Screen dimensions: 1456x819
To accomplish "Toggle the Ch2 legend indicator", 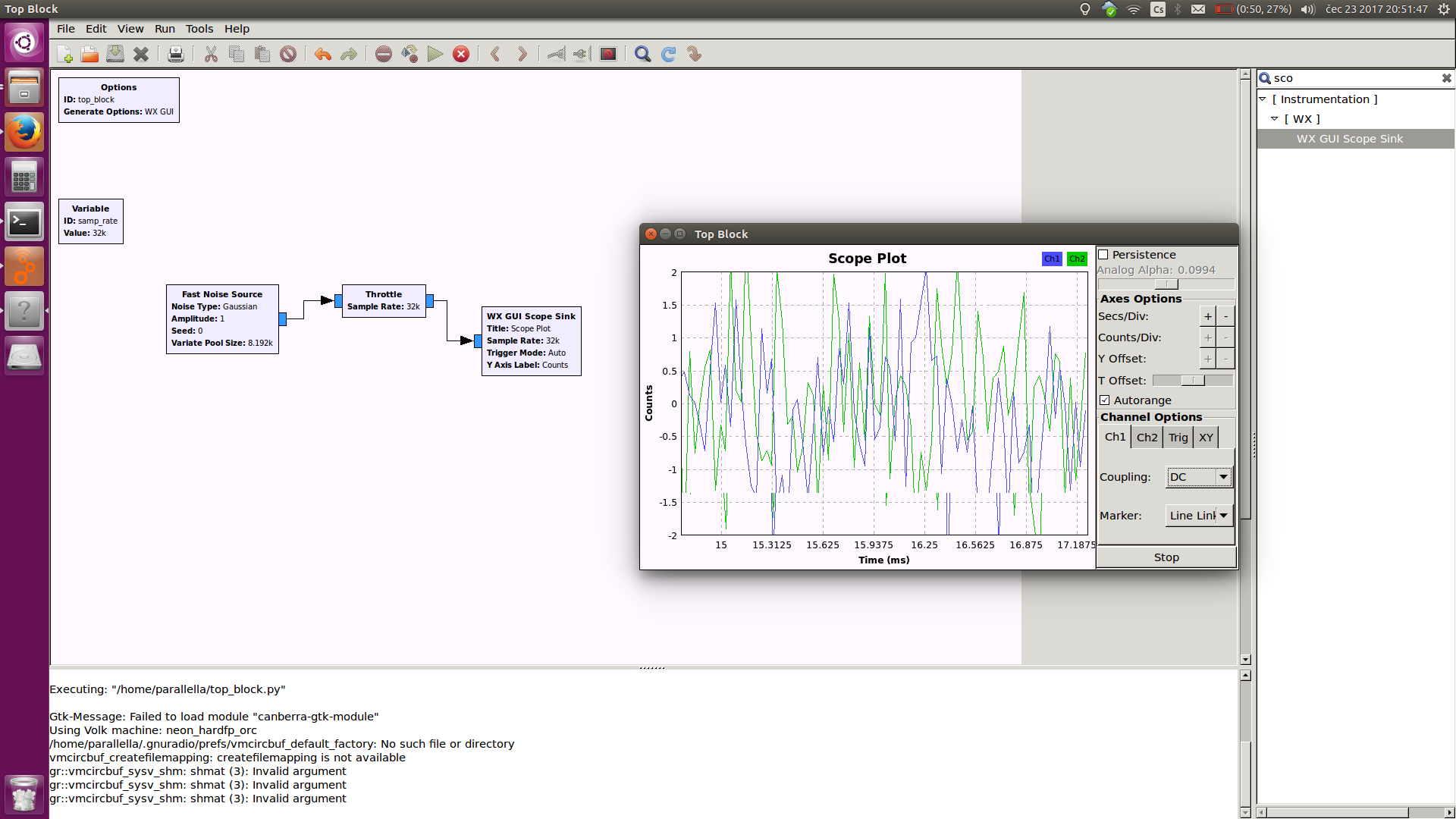I will (x=1077, y=259).
